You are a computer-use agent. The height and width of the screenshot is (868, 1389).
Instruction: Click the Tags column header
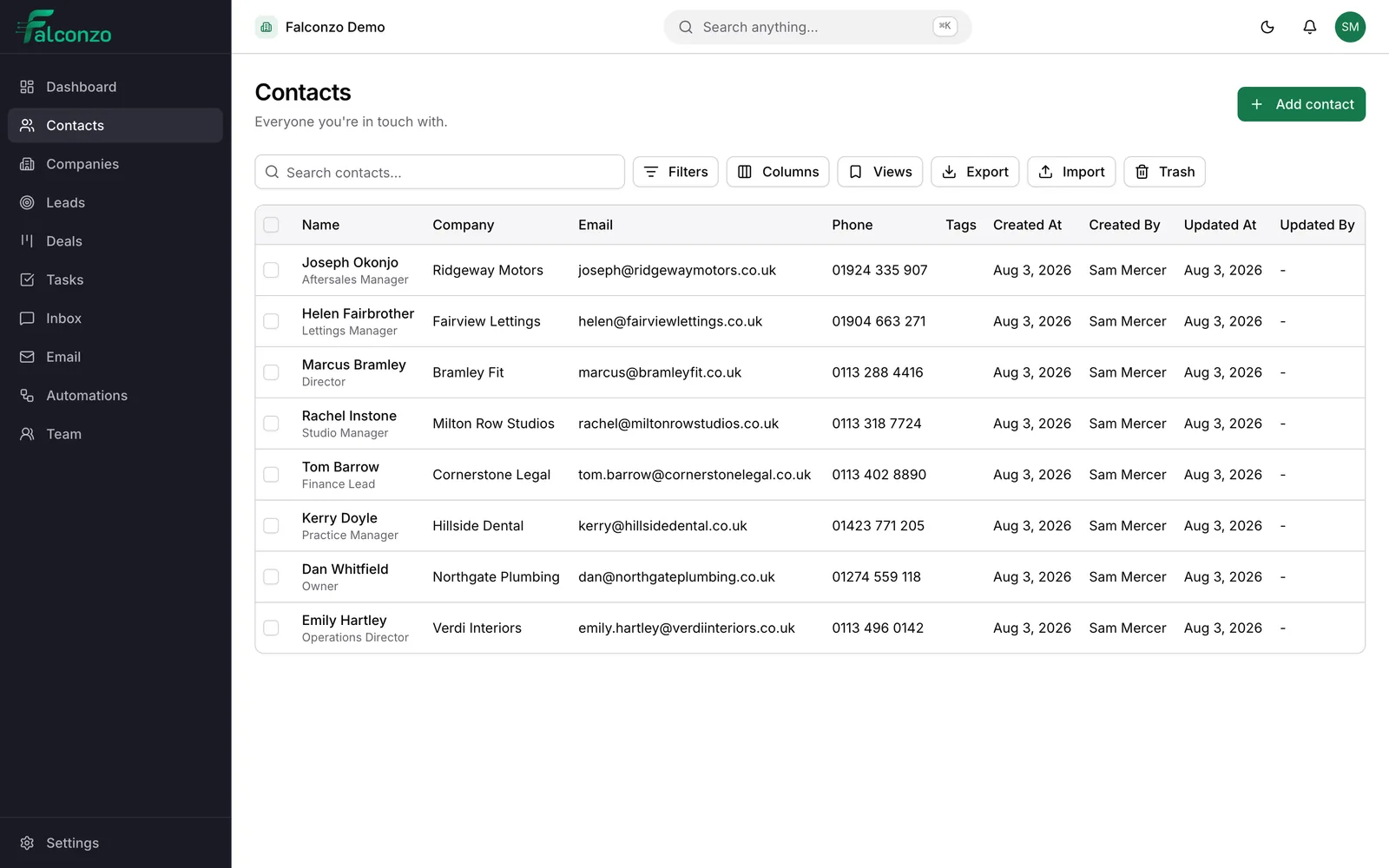pyautogui.click(x=961, y=225)
